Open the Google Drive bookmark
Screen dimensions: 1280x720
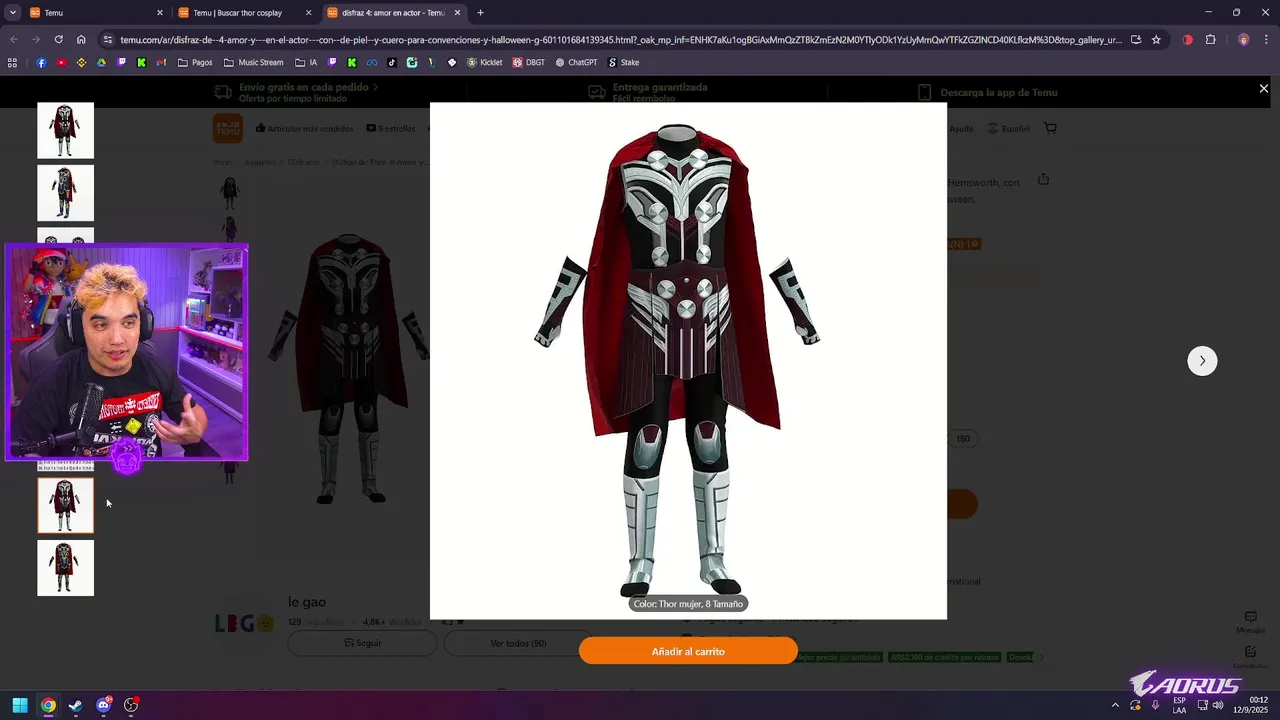coord(101,62)
